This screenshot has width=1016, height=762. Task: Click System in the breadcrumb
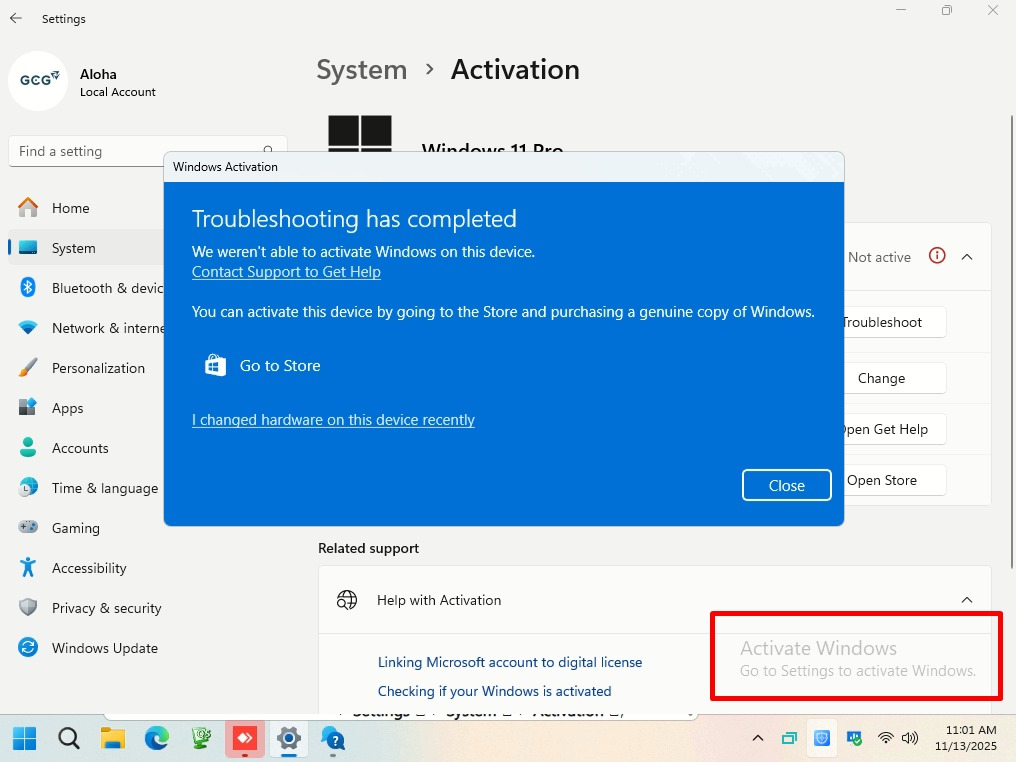pos(362,70)
